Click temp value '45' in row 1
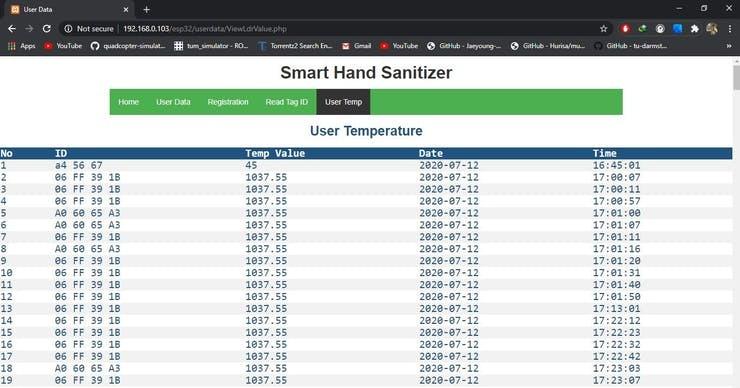This screenshot has width=740, height=388. (251, 166)
